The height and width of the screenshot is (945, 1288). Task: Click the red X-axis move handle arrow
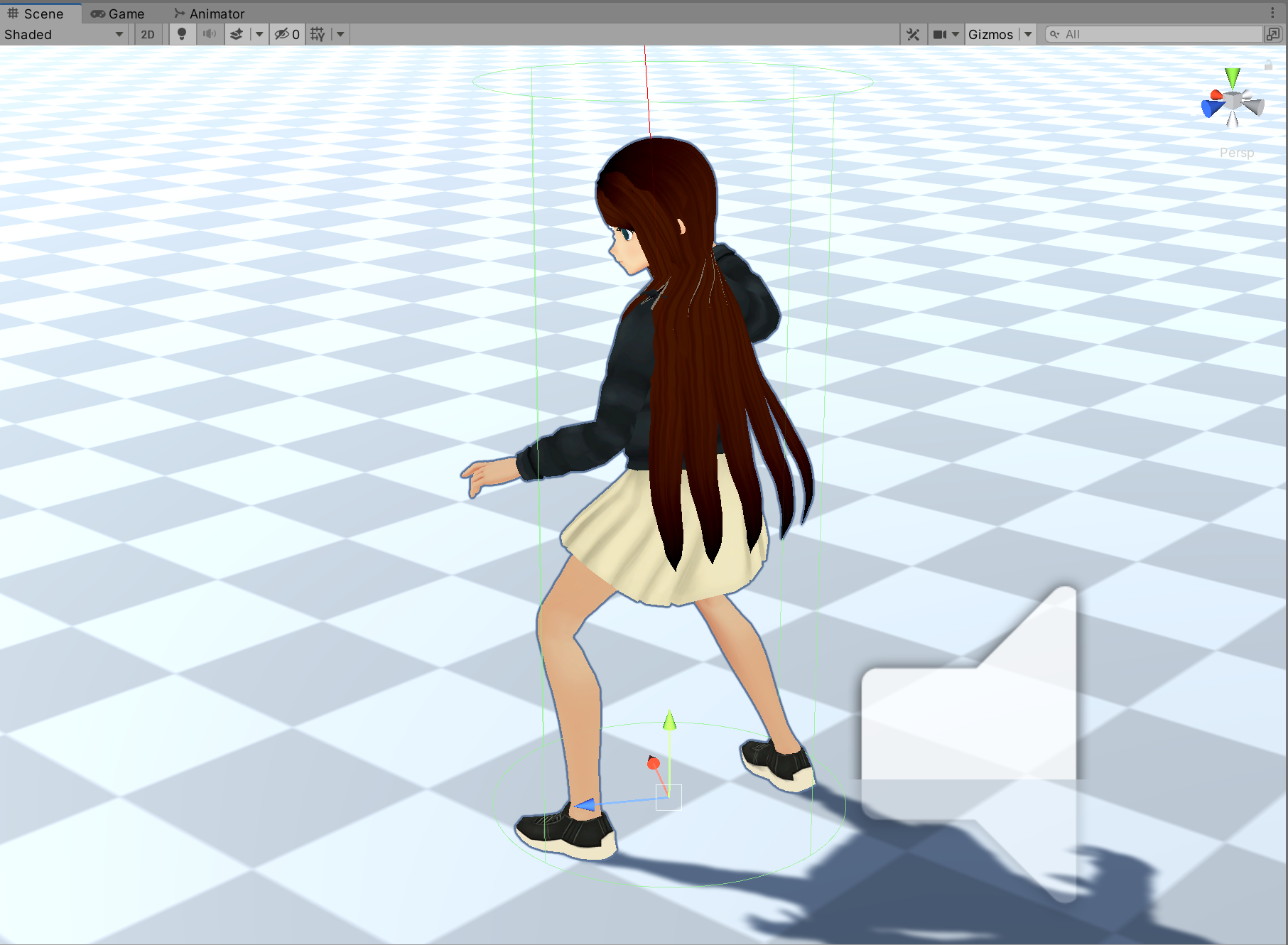coord(654,763)
